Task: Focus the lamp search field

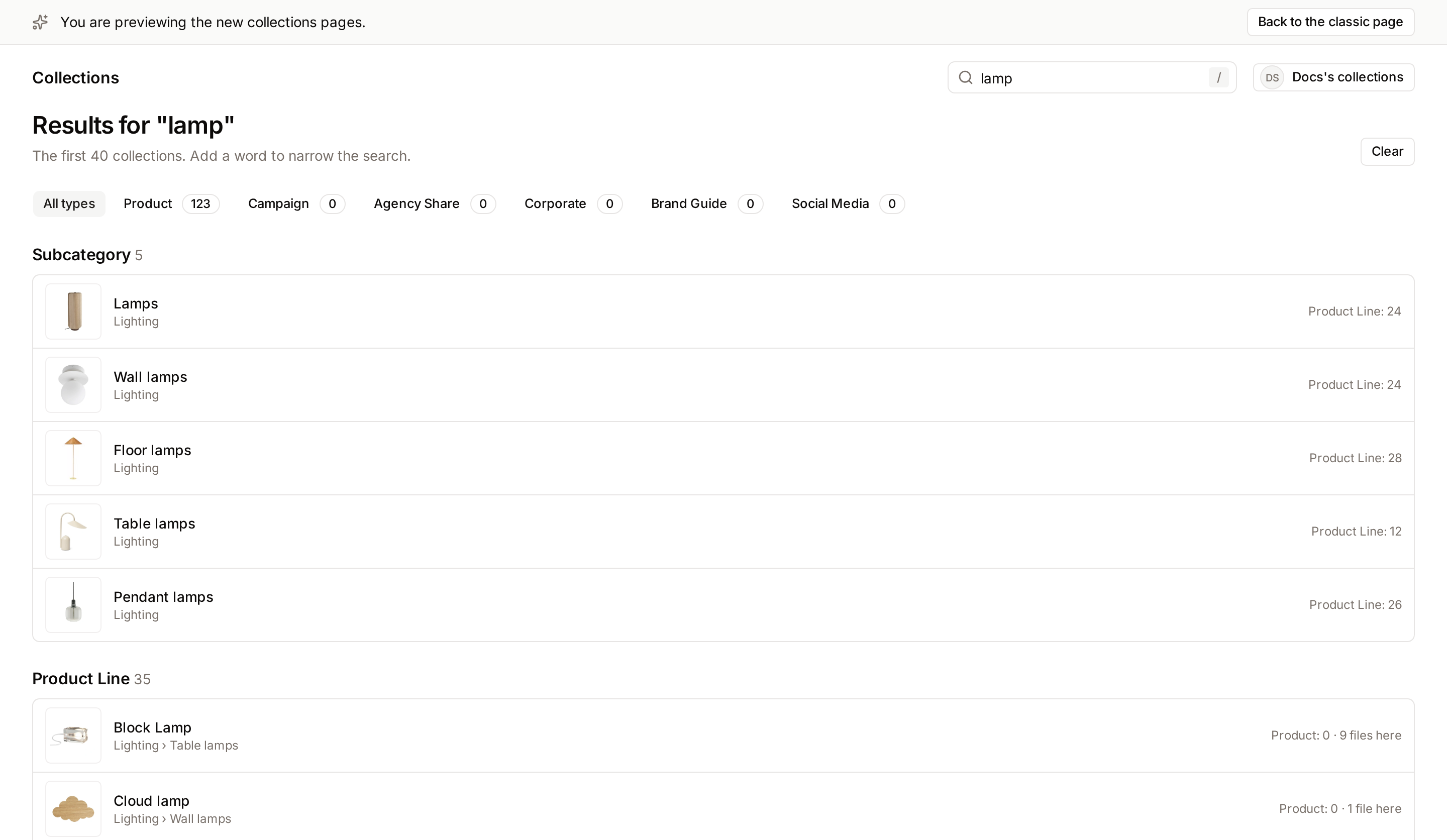Action: coord(1092,77)
